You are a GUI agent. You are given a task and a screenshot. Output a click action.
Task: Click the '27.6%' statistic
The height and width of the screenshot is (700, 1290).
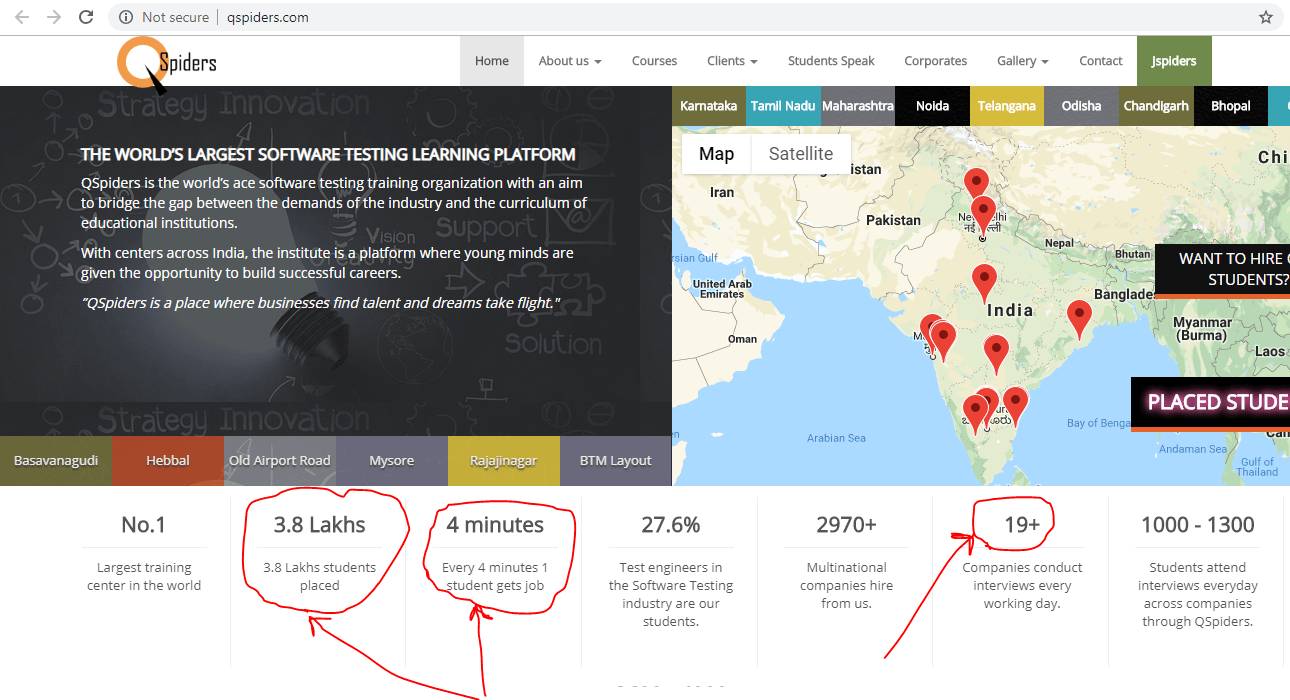click(670, 524)
